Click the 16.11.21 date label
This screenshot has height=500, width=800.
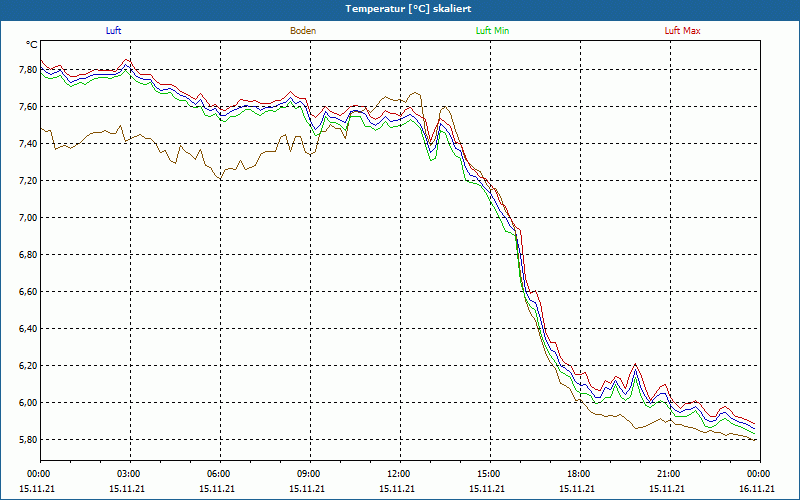[x=757, y=489]
